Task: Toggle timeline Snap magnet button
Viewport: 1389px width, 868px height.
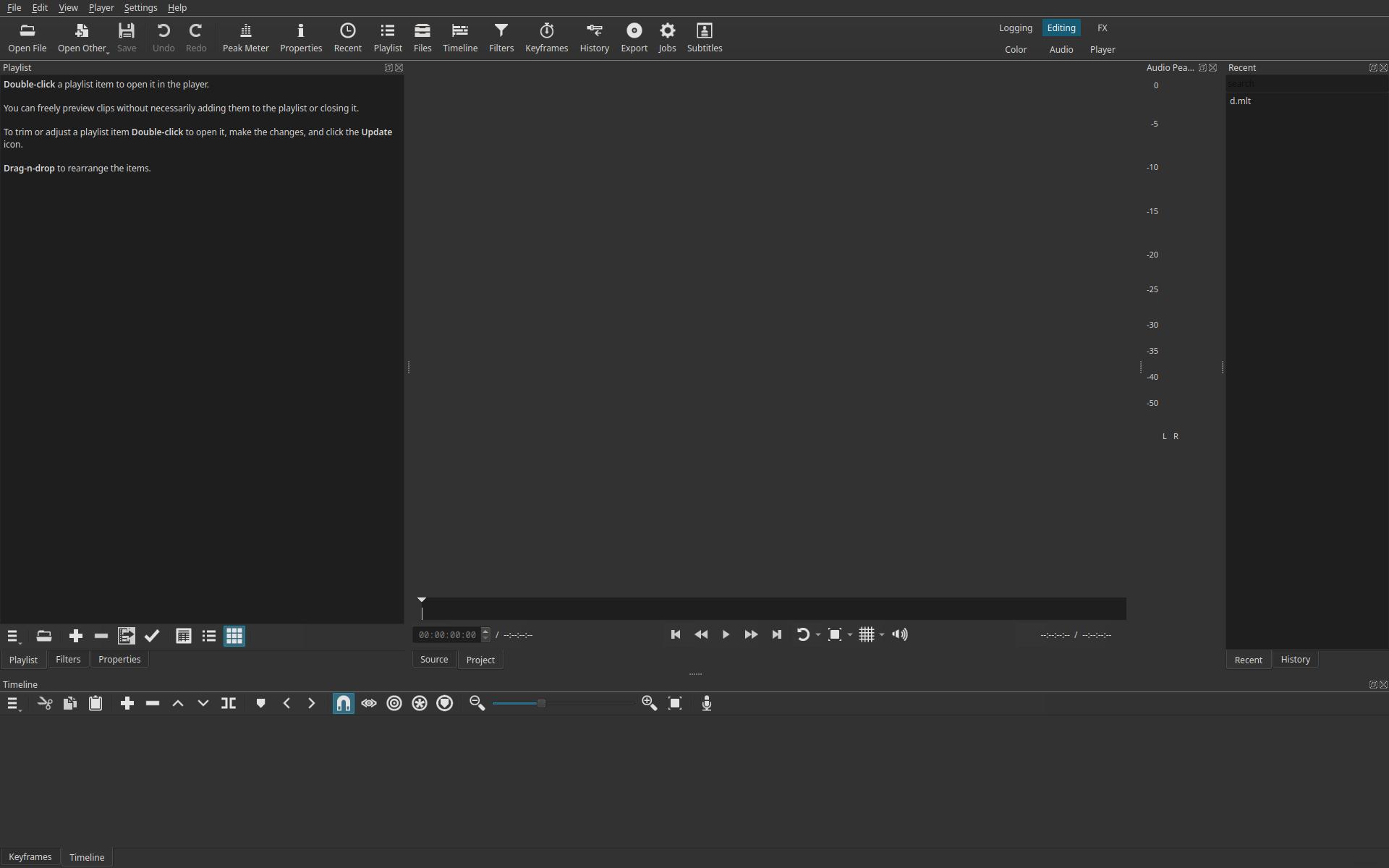Action: [344, 703]
